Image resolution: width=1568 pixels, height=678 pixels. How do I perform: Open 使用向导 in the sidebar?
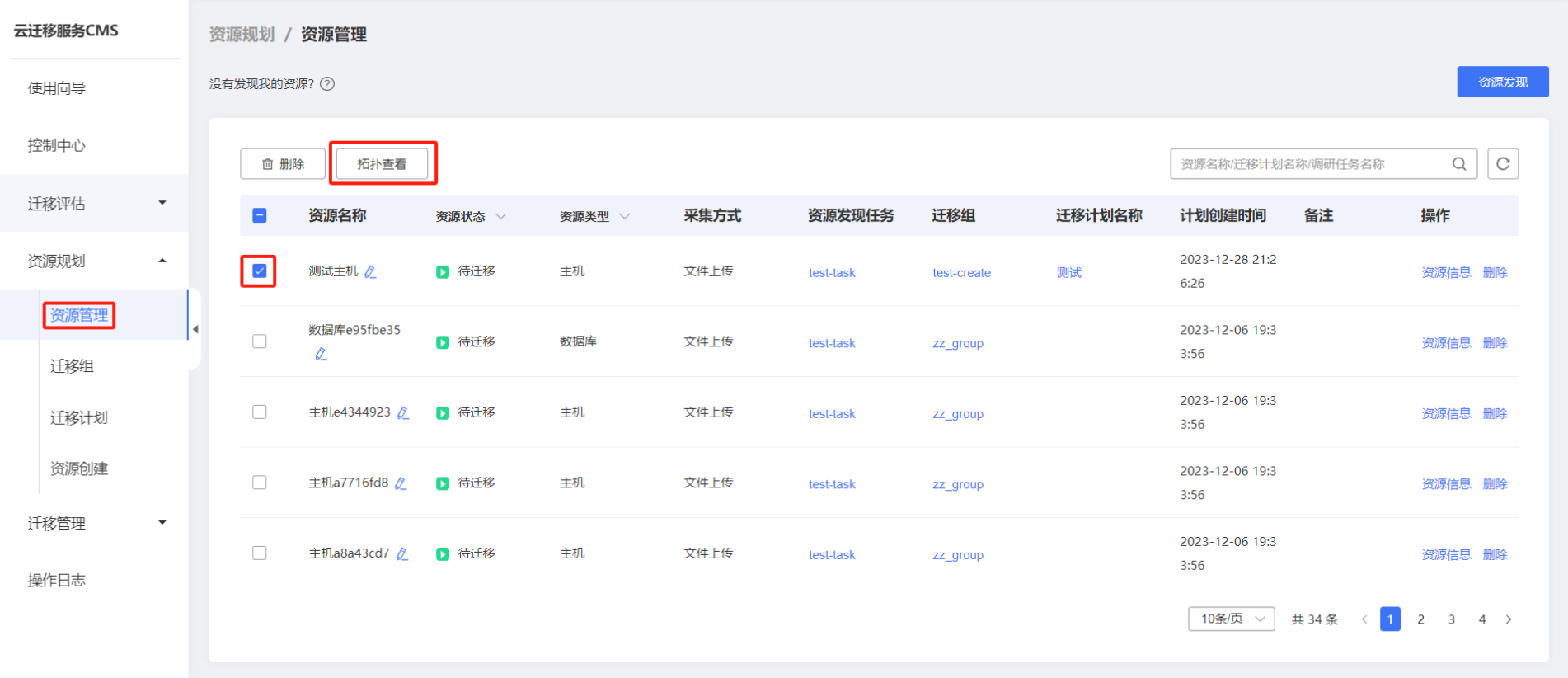pos(57,87)
